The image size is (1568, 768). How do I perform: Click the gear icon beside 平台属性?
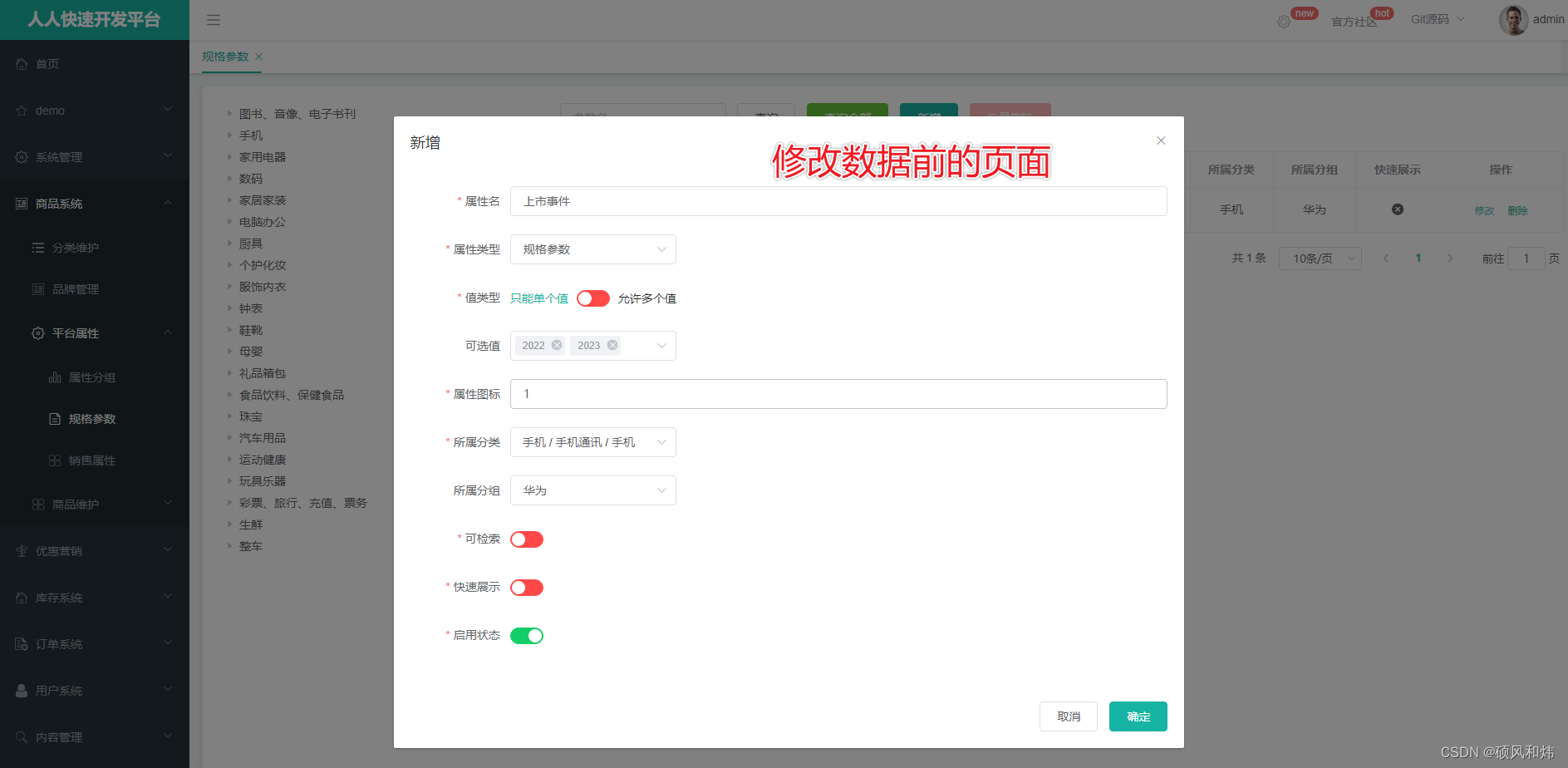point(38,333)
